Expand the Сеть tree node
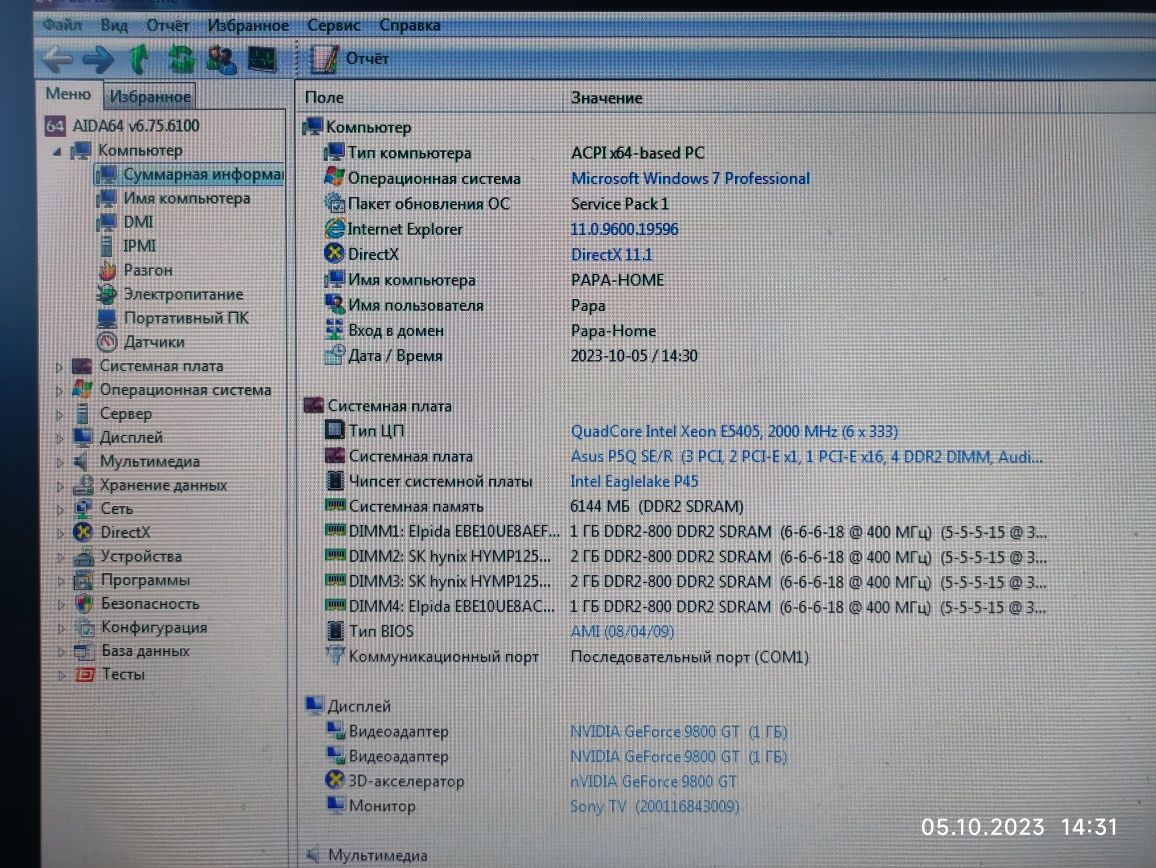 coord(59,510)
